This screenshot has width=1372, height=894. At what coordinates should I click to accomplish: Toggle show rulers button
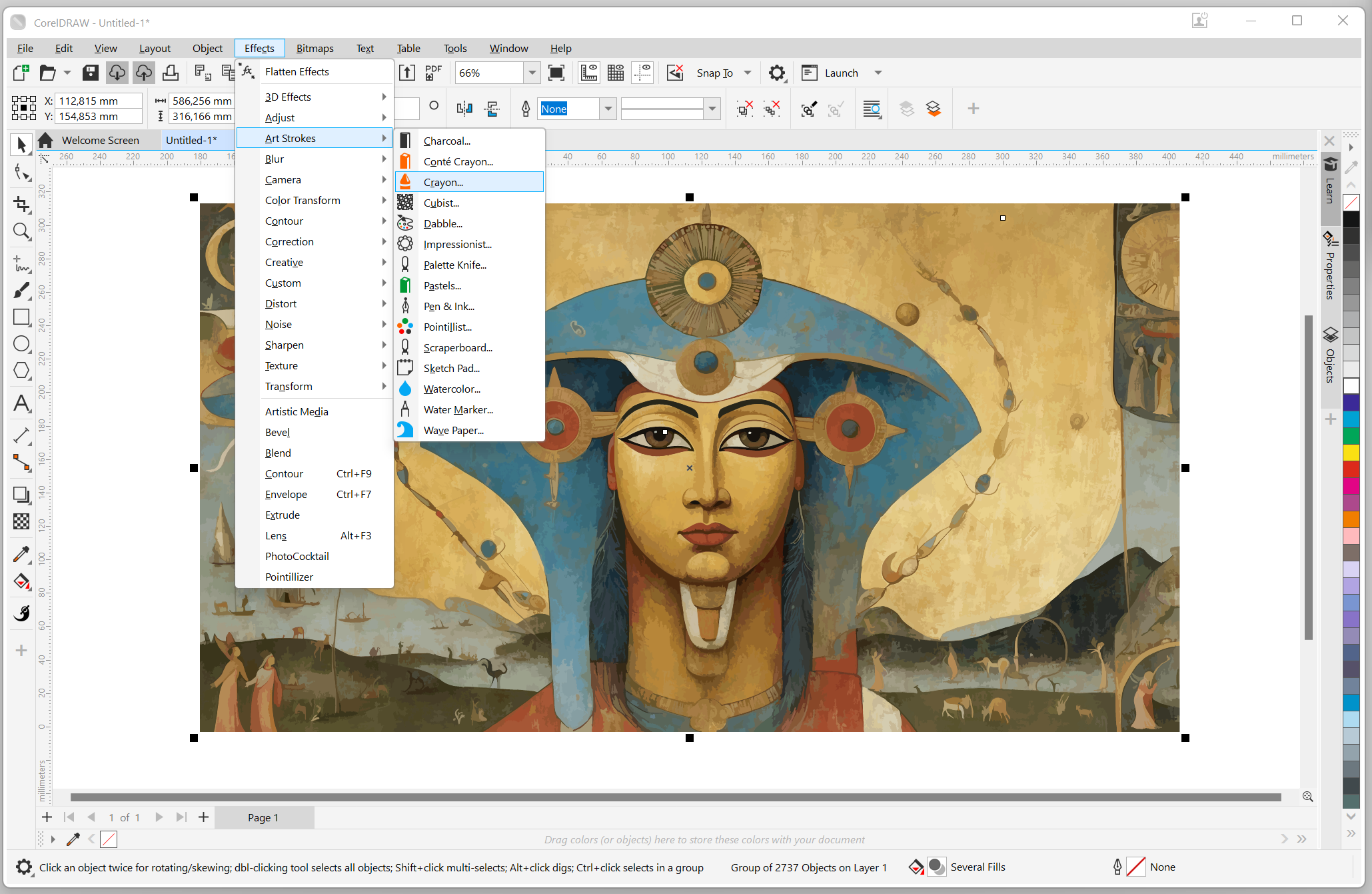tap(589, 73)
